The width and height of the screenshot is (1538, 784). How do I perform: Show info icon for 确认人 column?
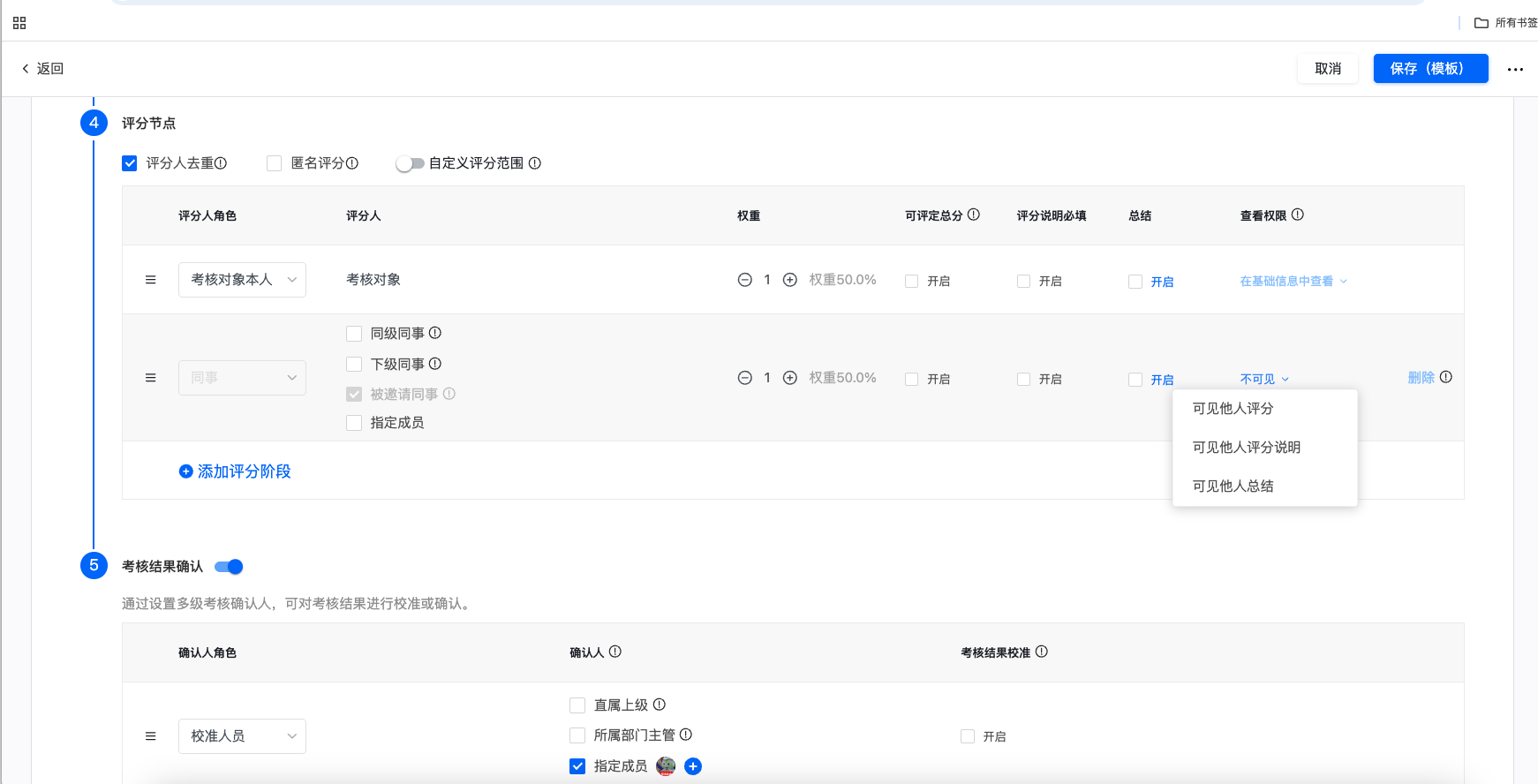point(615,652)
